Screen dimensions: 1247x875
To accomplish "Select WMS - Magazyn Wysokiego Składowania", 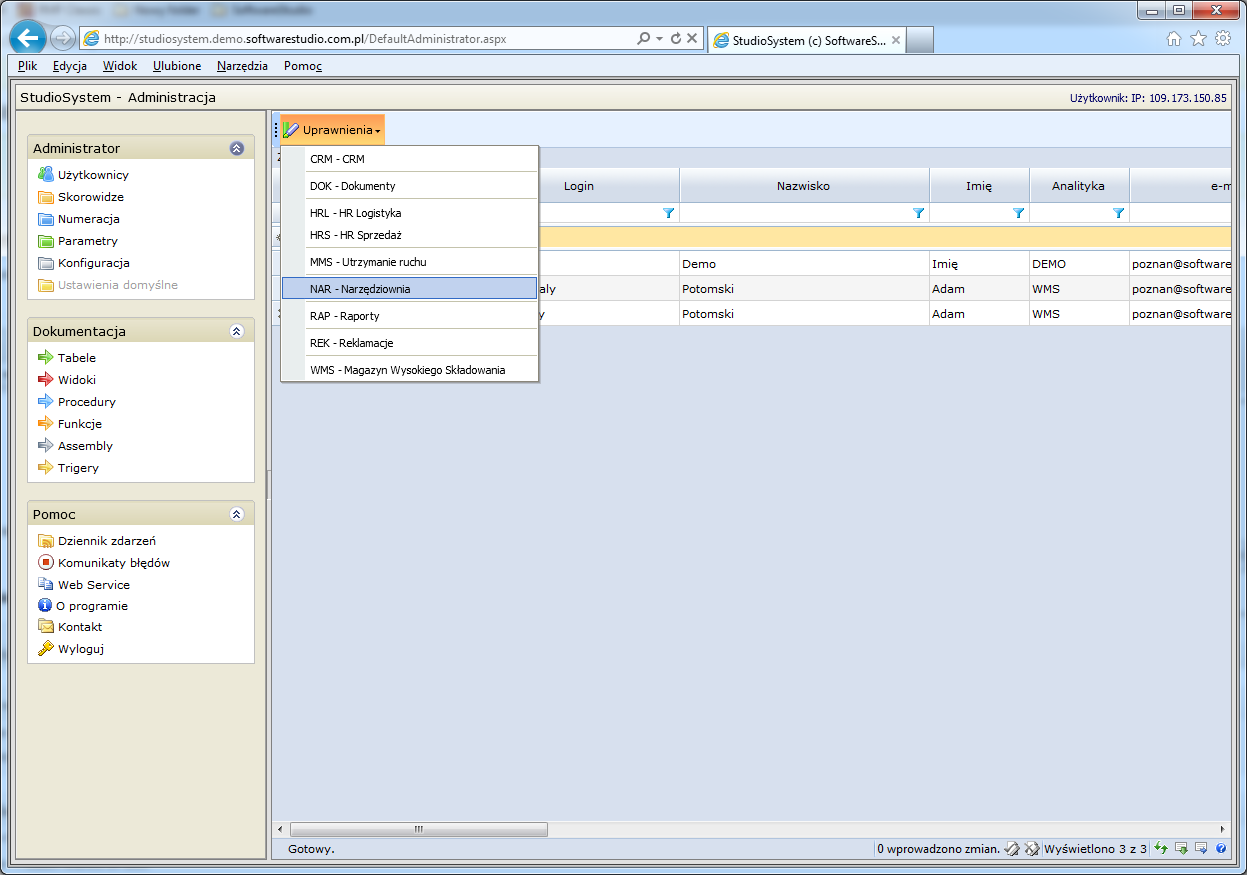I will pos(409,370).
